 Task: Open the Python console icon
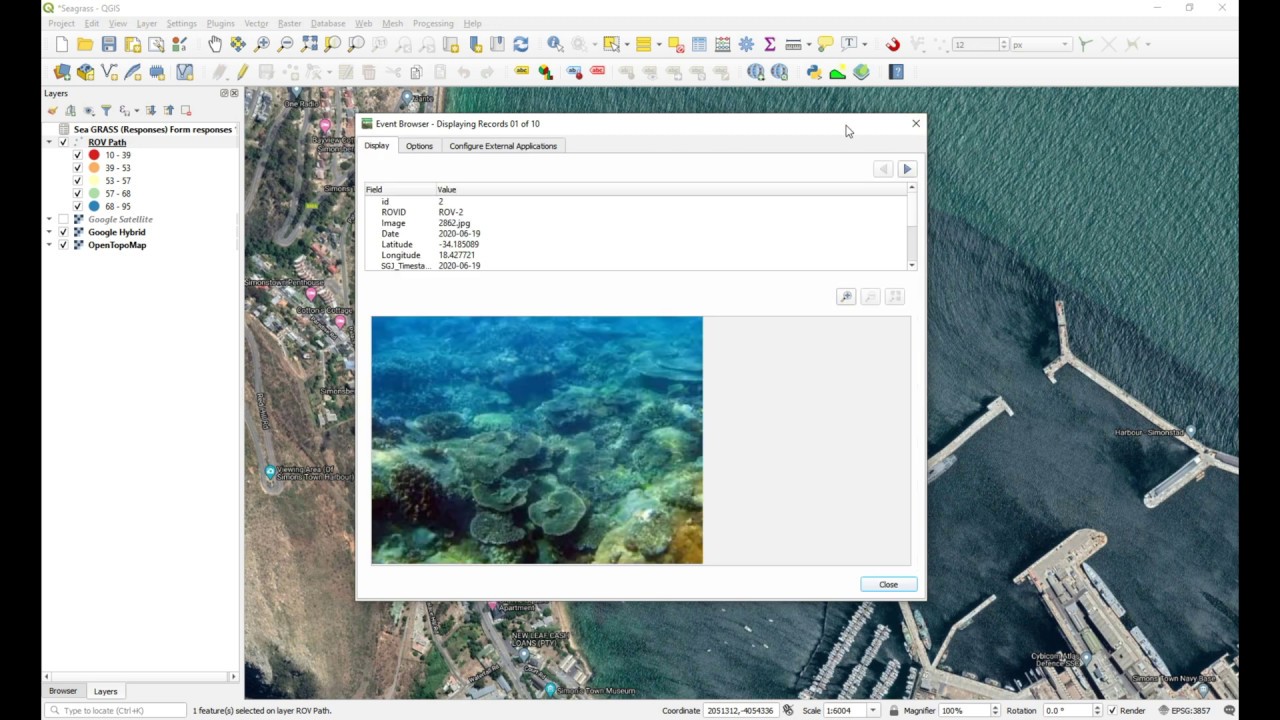tap(814, 72)
